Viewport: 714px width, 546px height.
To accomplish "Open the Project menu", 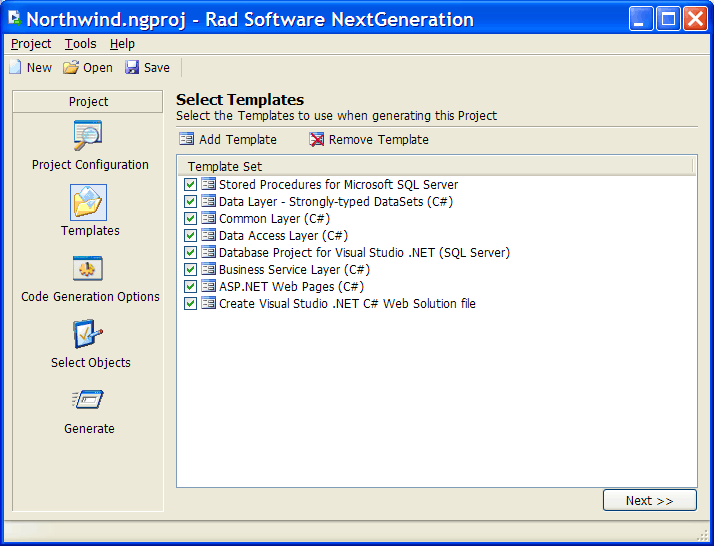I will pyautogui.click(x=31, y=44).
